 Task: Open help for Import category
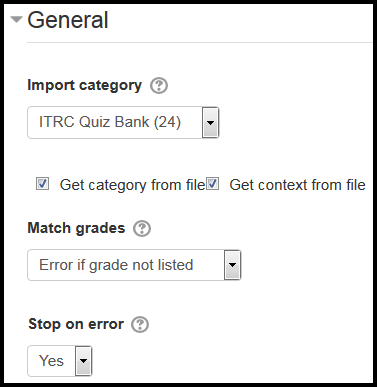click(x=159, y=86)
